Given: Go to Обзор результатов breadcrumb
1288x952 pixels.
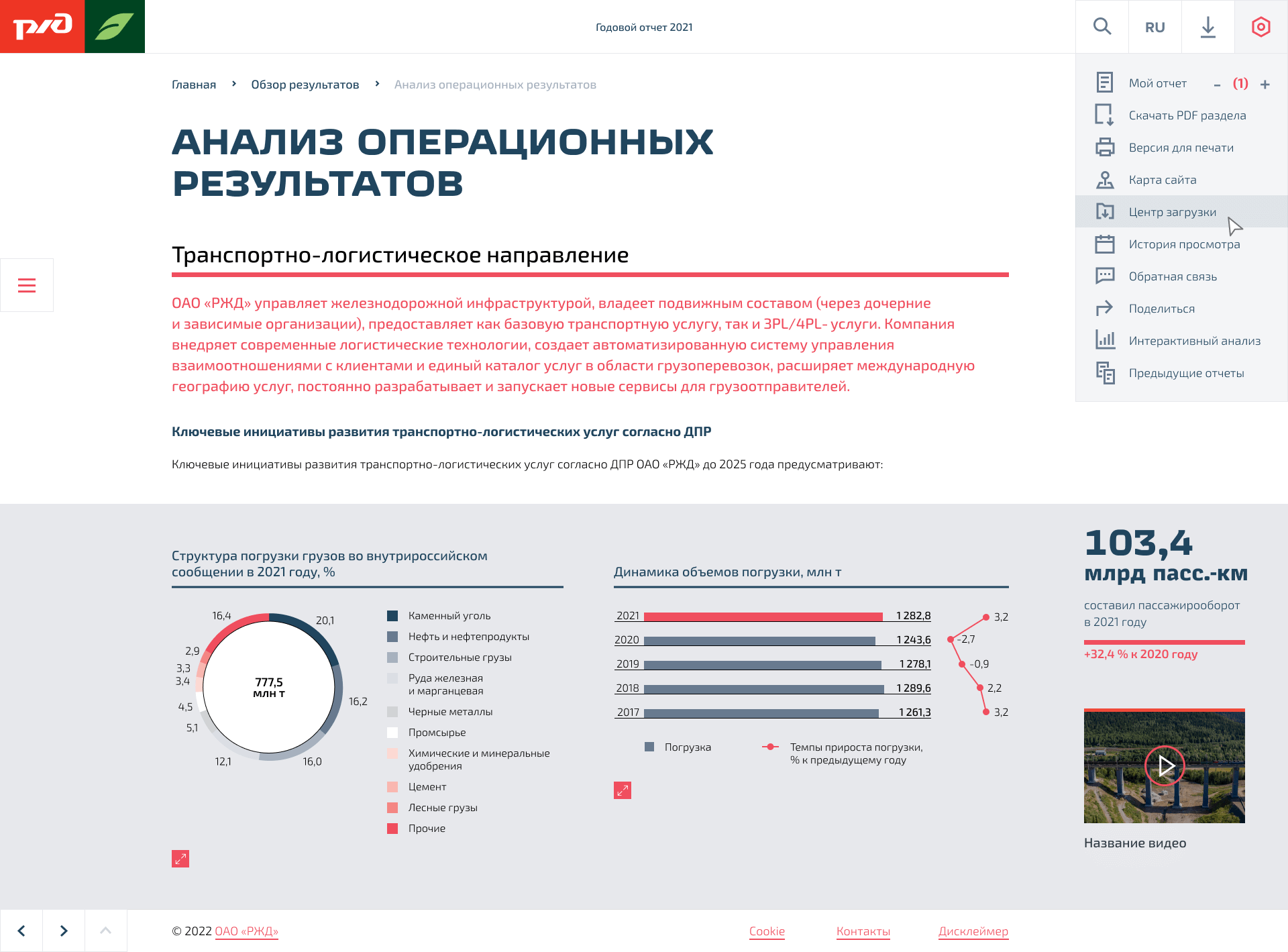Looking at the screenshot, I should (305, 85).
